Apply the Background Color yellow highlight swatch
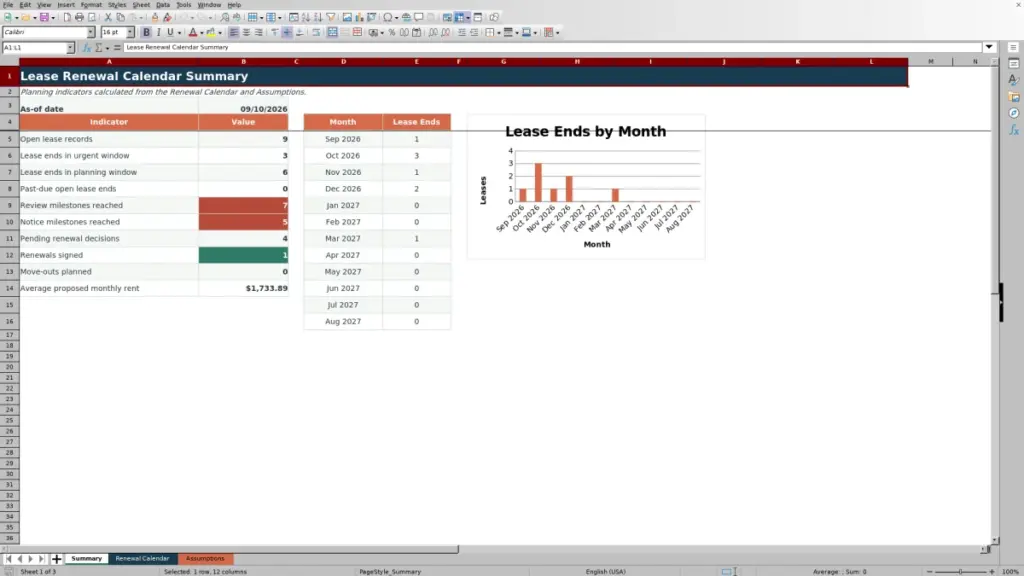This screenshot has height=576, width=1024. coord(211,32)
